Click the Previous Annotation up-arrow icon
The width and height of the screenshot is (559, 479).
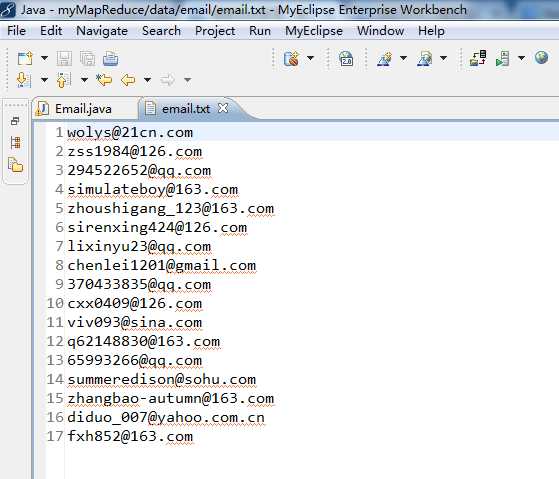[63, 80]
